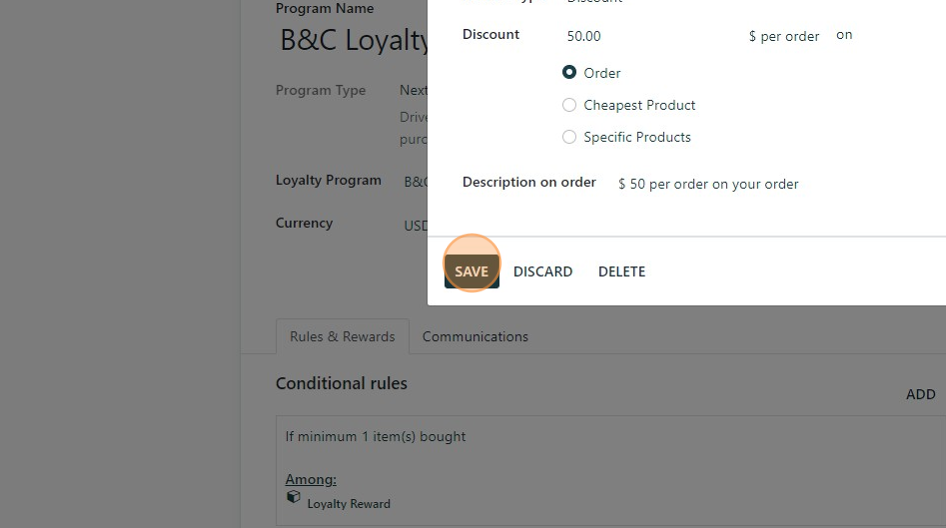Open the Currency field showing USD
This screenshot has height=528, width=946.
[415, 226]
